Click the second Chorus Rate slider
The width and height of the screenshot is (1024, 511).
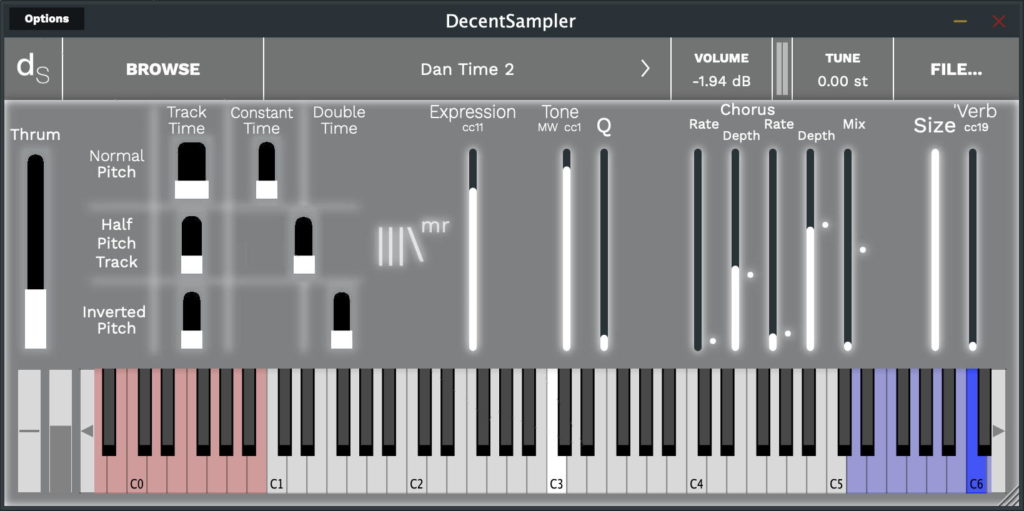pos(773,250)
